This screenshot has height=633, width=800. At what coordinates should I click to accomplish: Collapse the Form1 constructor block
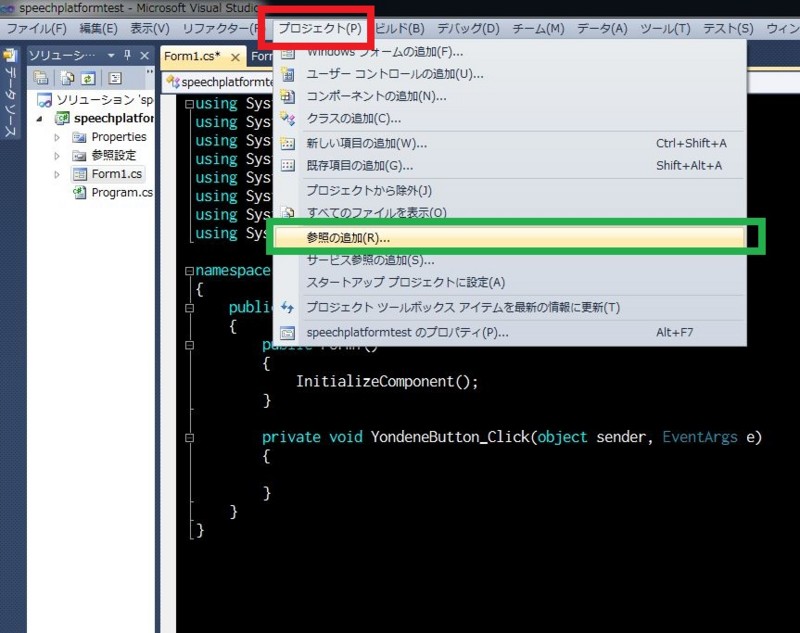point(189,345)
